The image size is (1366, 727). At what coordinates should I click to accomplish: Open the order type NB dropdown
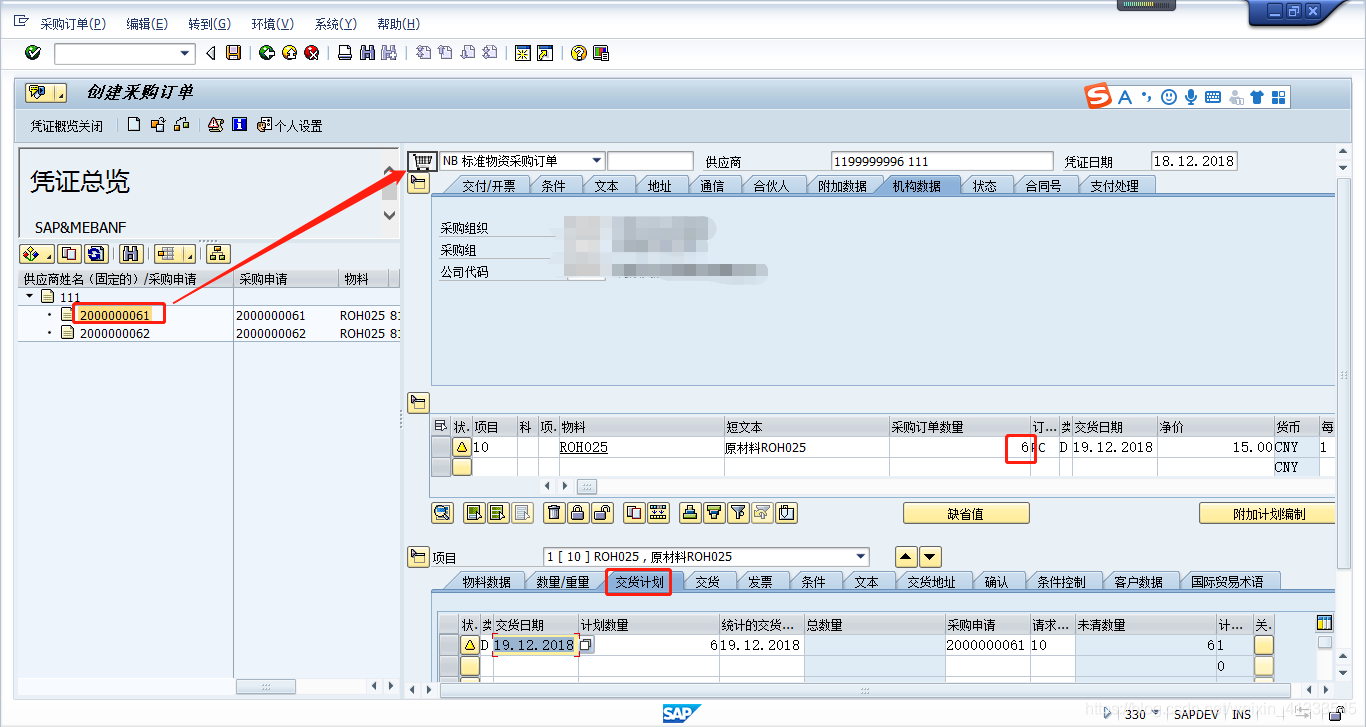pos(597,161)
